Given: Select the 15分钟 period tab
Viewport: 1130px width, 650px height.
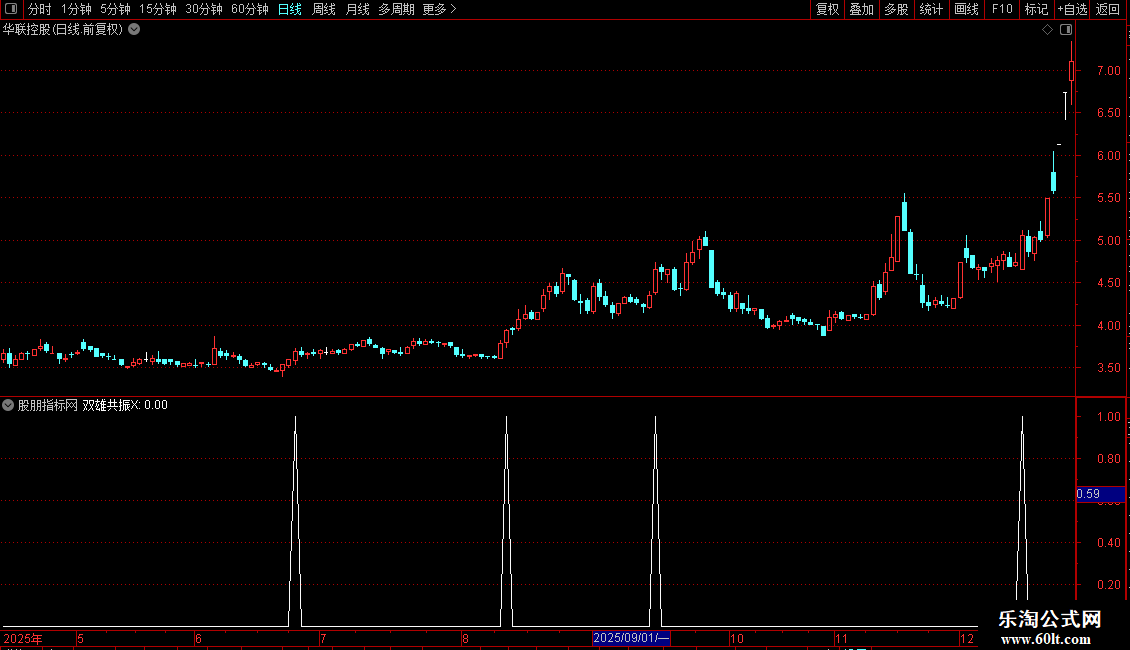Looking at the screenshot, I should point(157,9).
